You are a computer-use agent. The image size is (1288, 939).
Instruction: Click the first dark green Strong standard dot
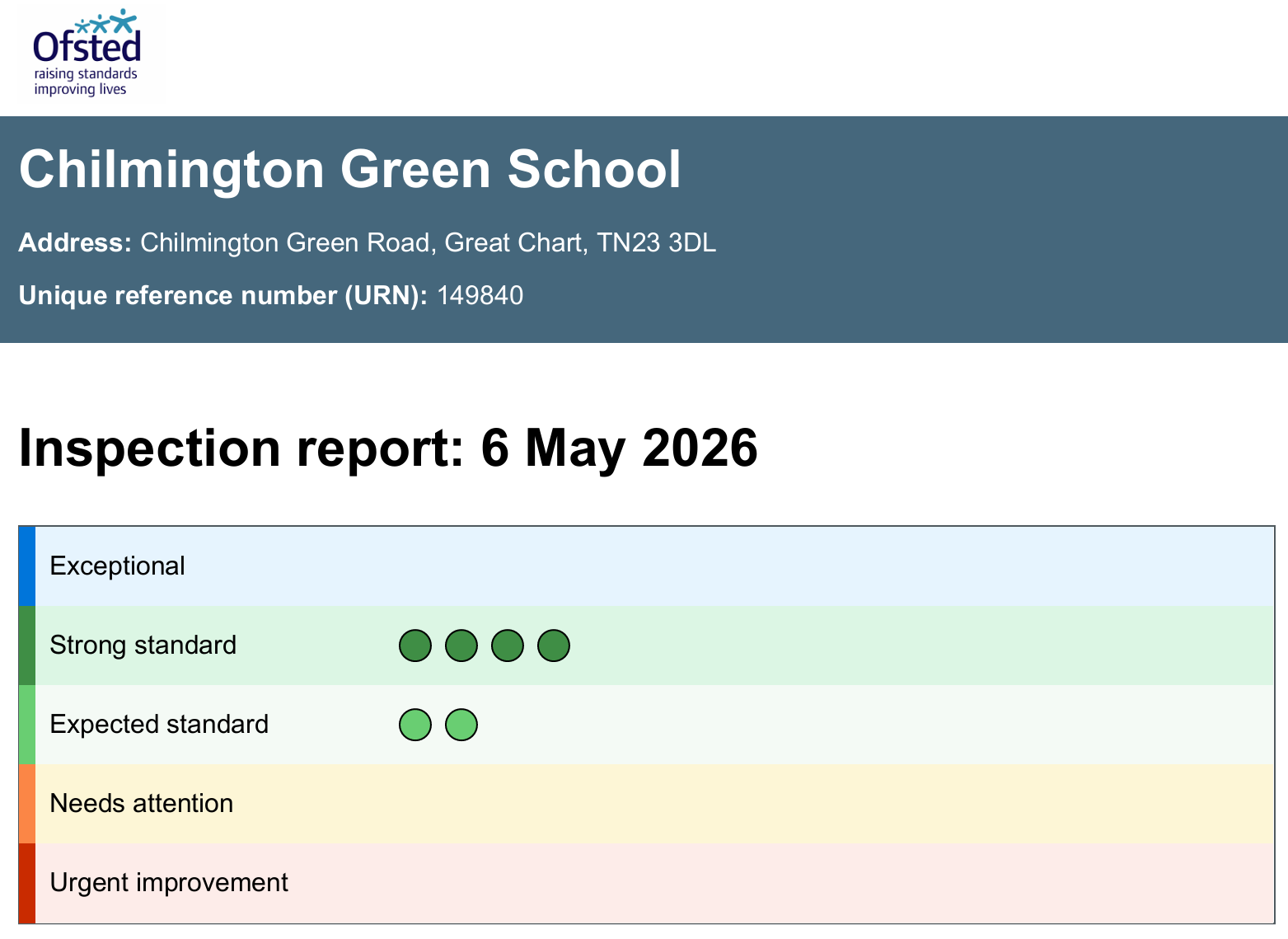415,646
